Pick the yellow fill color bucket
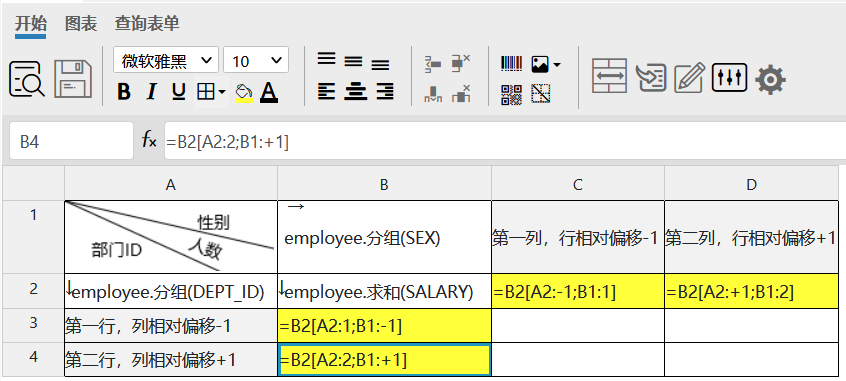The height and width of the screenshot is (381, 846). 244,92
